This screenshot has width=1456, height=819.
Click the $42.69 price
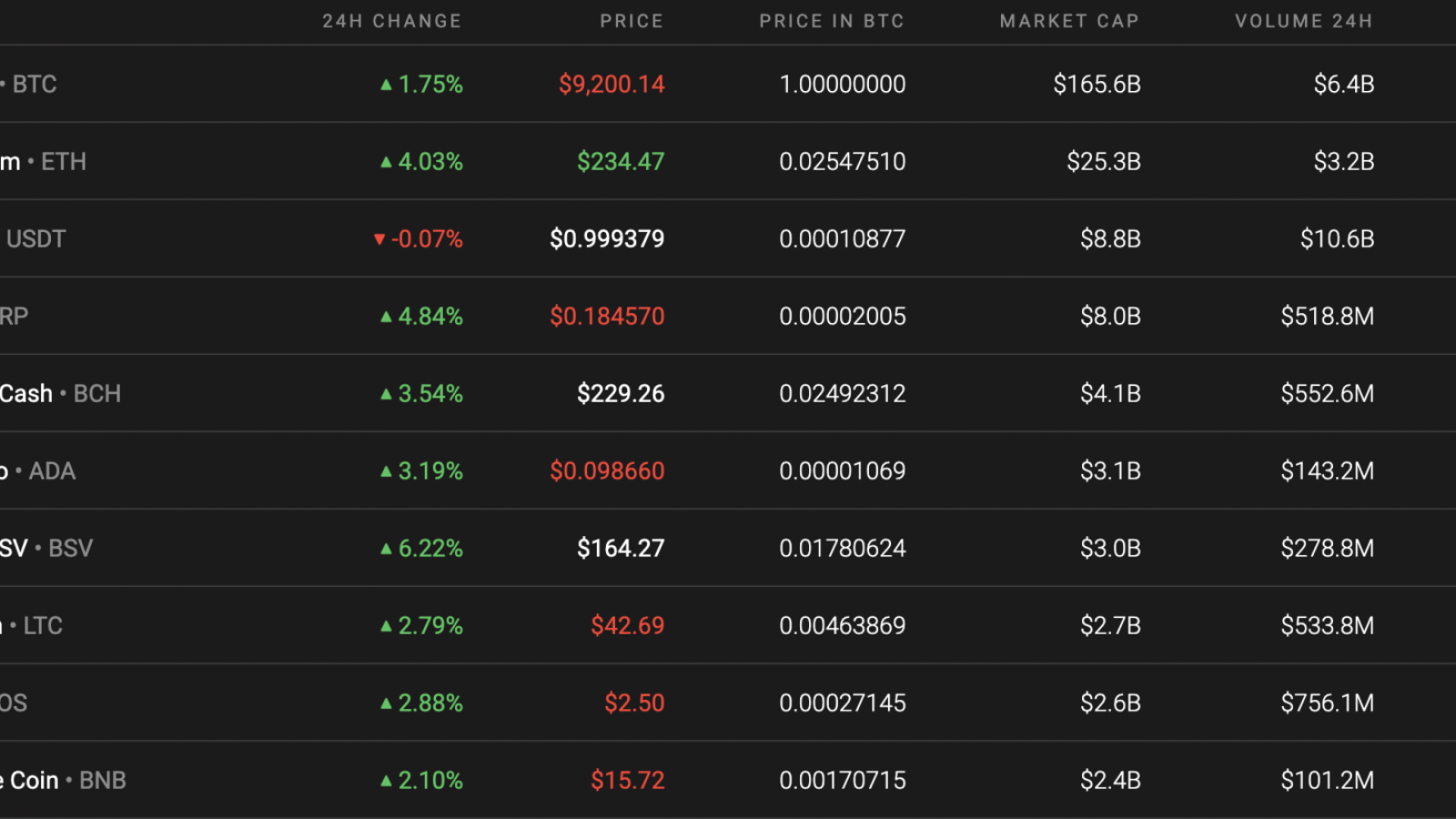click(x=627, y=625)
